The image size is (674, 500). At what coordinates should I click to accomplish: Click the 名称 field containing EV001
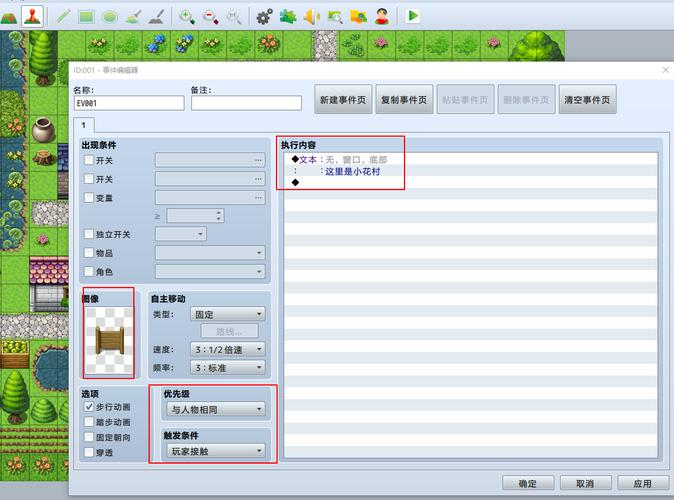point(129,103)
